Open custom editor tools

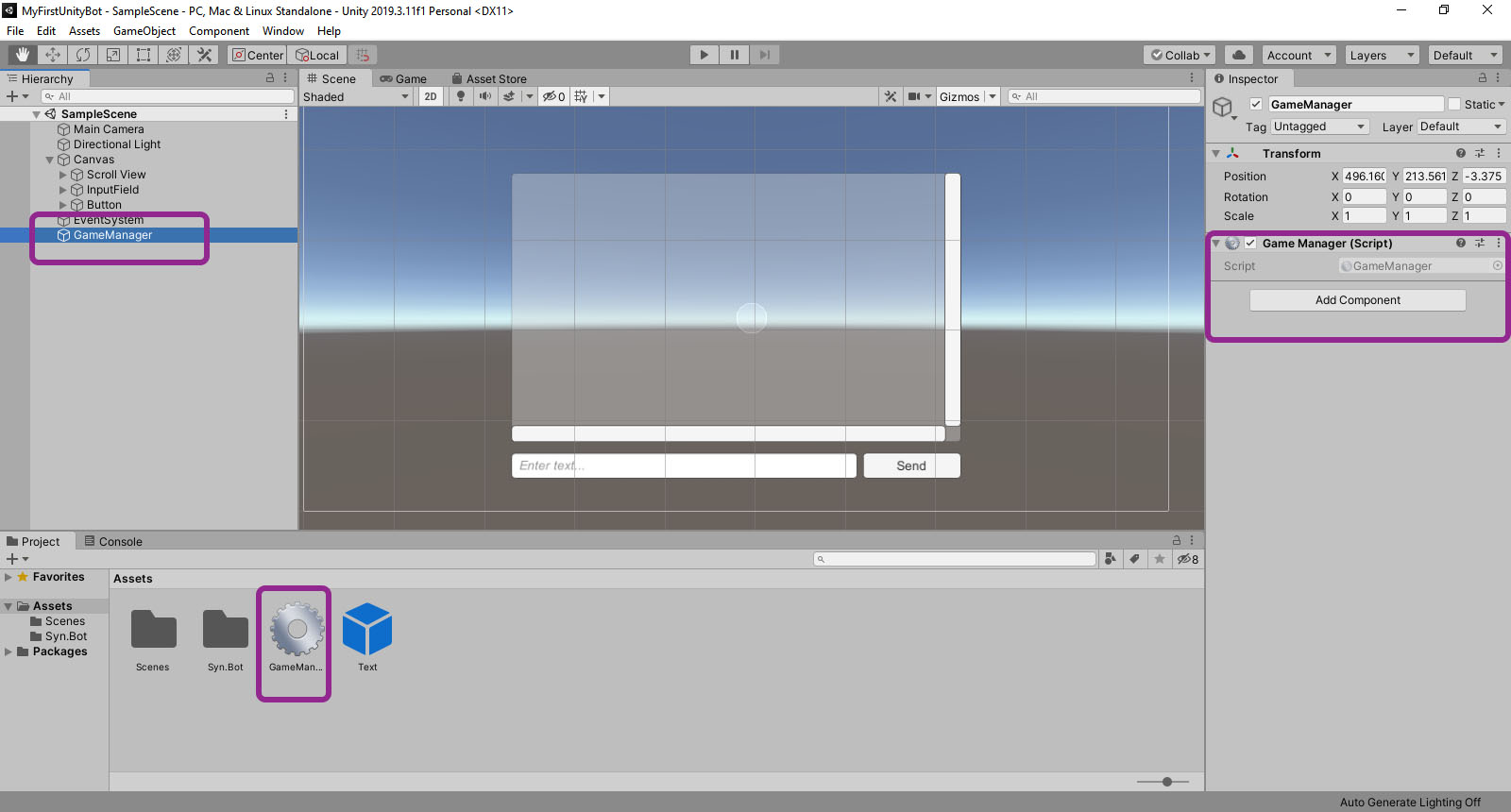point(204,55)
